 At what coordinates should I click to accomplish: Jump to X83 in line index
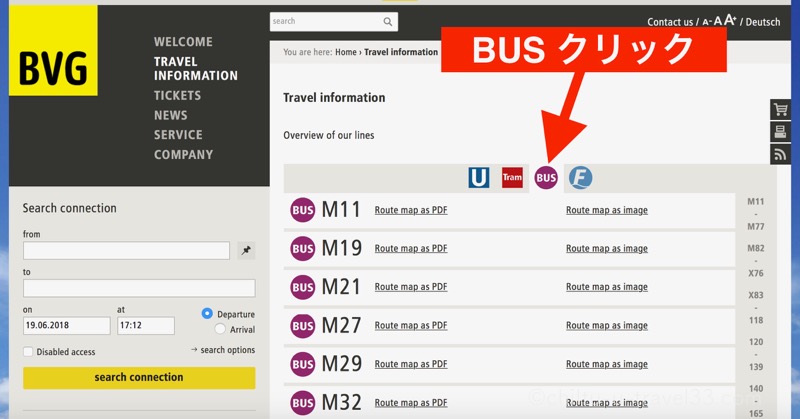click(x=756, y=295)
